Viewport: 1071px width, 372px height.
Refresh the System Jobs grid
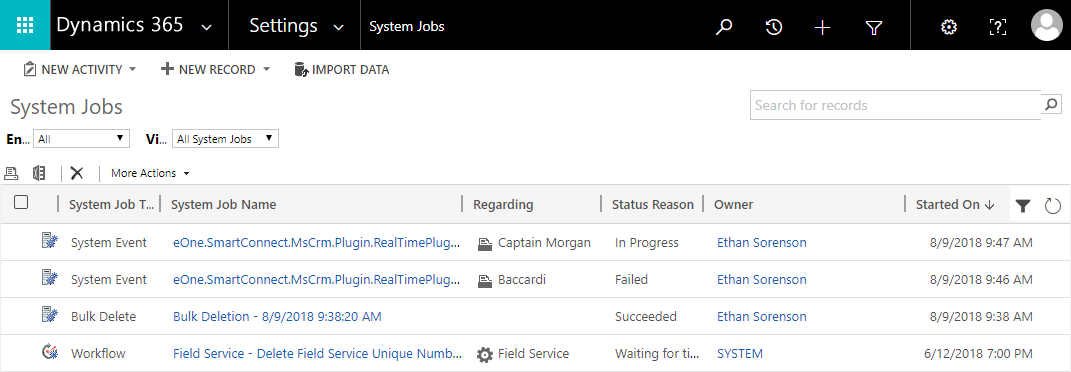[x=1053, y=205]
